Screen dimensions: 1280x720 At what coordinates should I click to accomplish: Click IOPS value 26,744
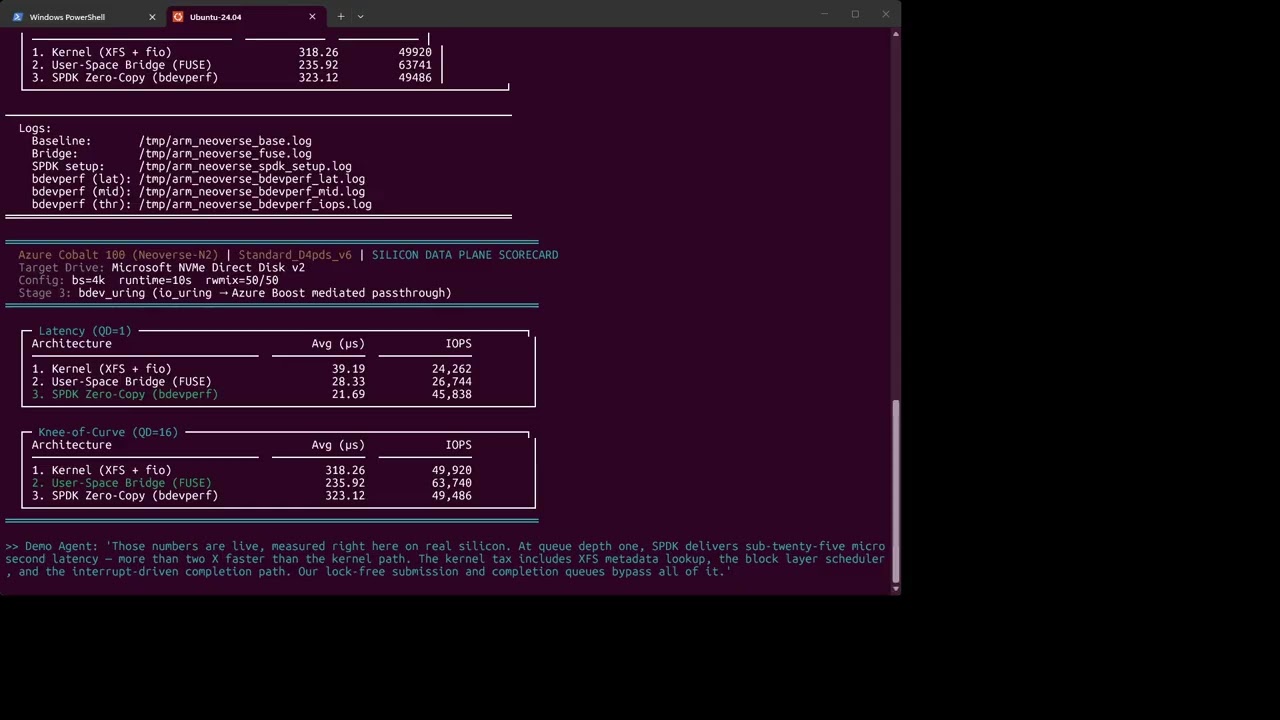tap(452, 382)
